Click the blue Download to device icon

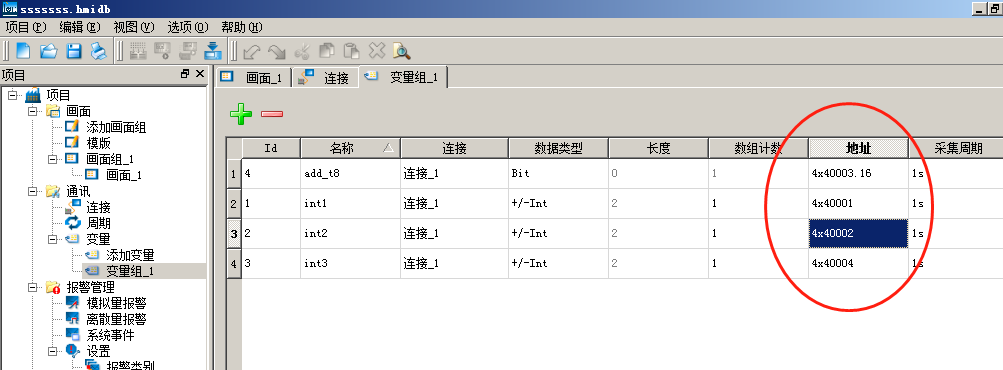212,51
